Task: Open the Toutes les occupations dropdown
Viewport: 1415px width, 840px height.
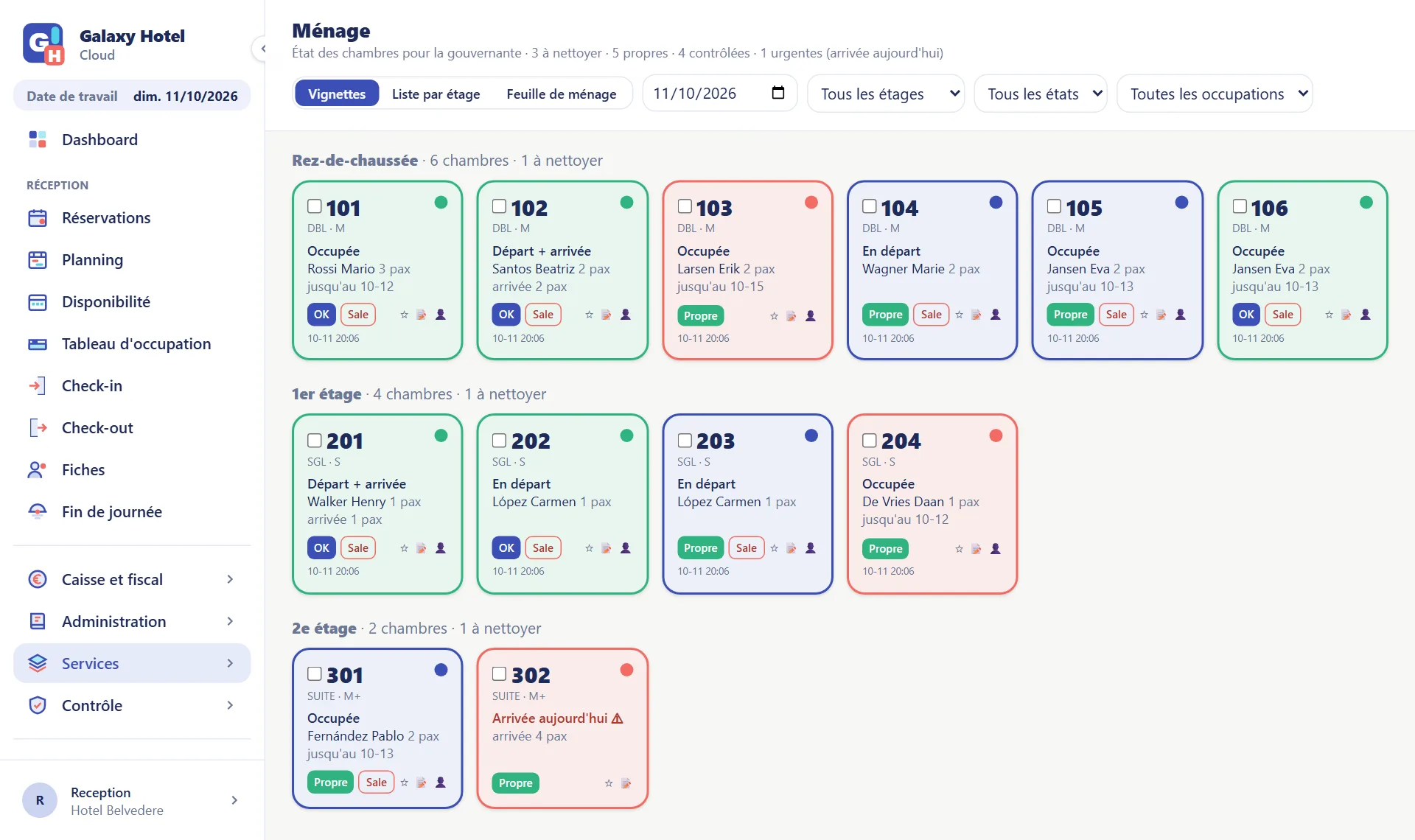Action: tap(1215, 94)
